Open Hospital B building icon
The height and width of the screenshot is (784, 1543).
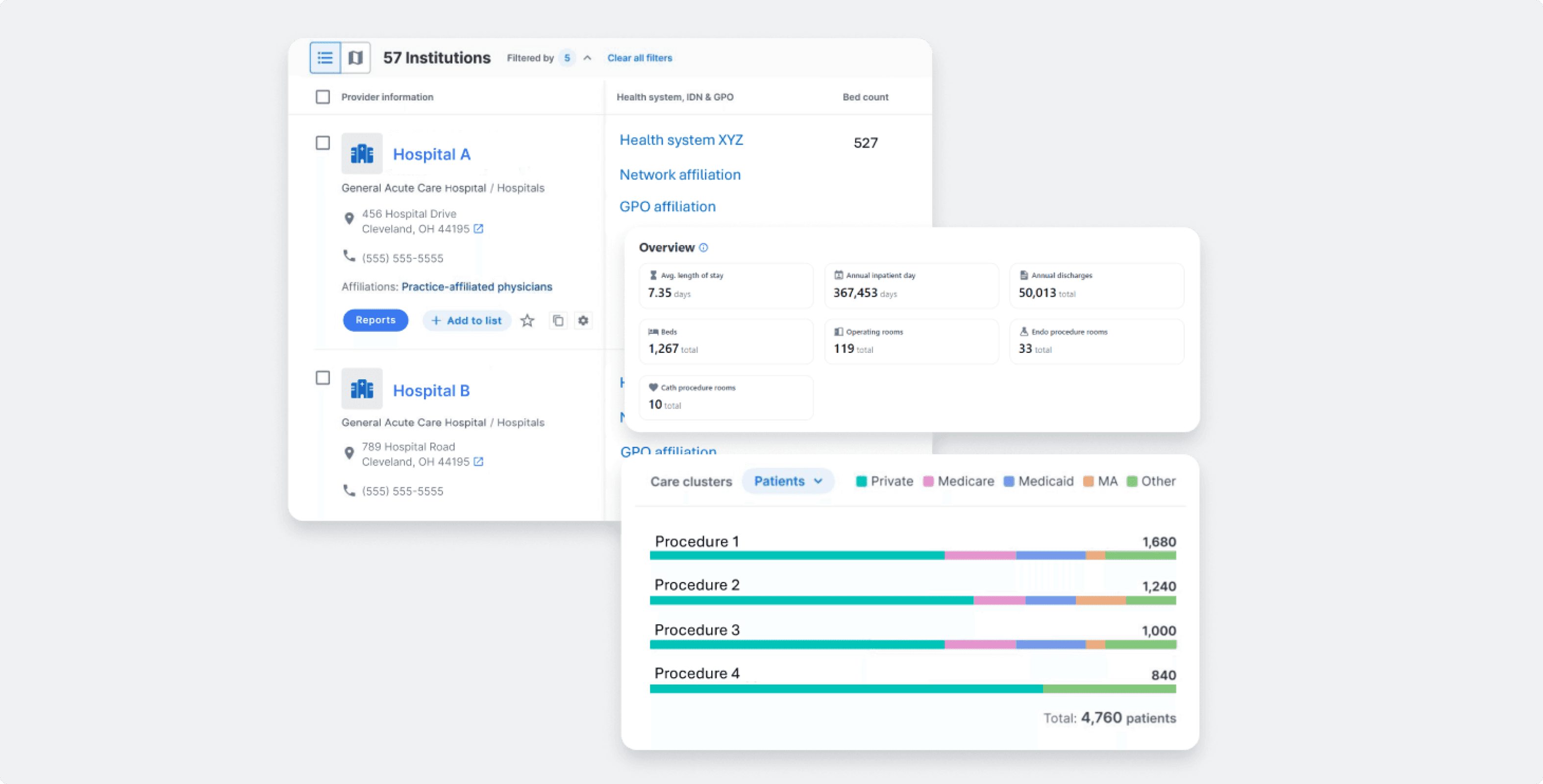pos(362,389)
